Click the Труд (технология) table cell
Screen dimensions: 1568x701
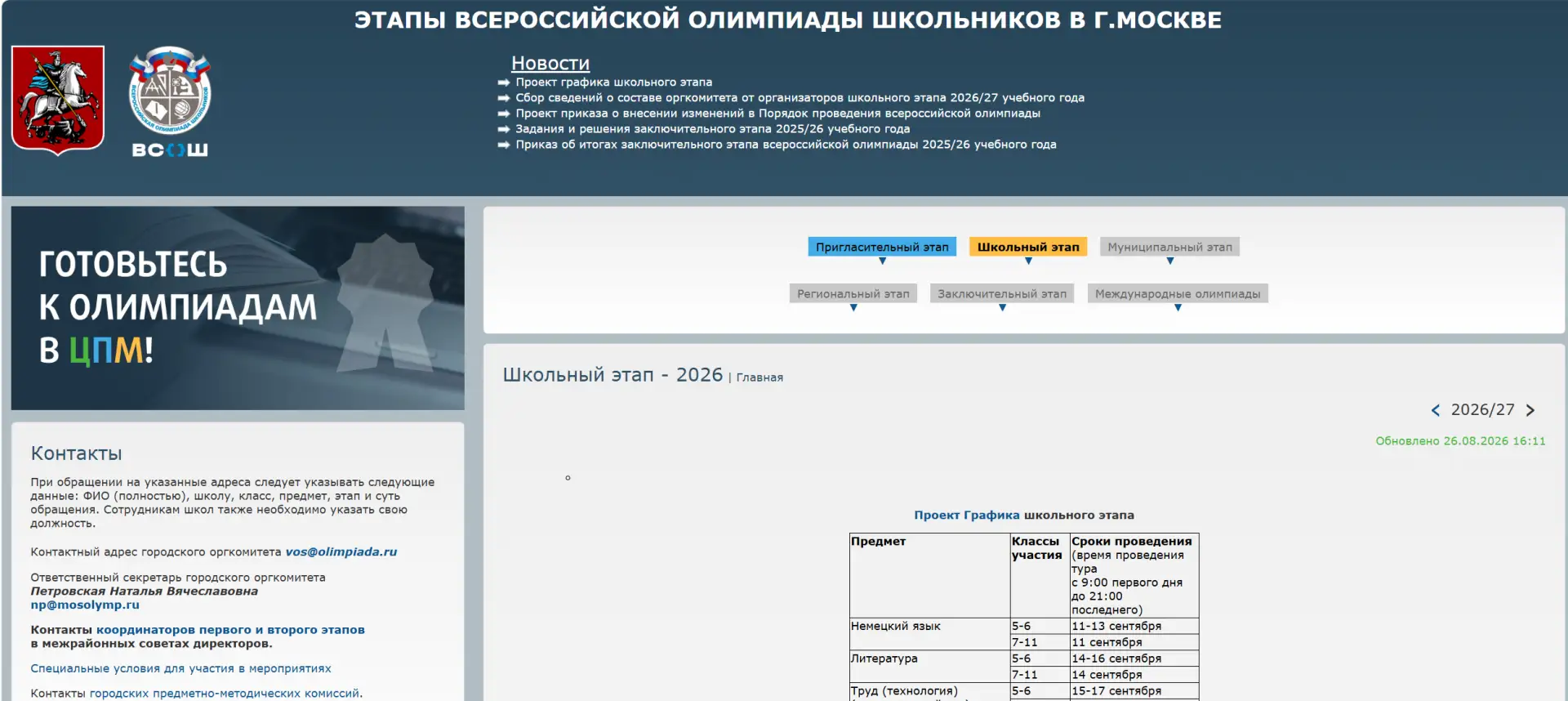click(x=929, y=692)
